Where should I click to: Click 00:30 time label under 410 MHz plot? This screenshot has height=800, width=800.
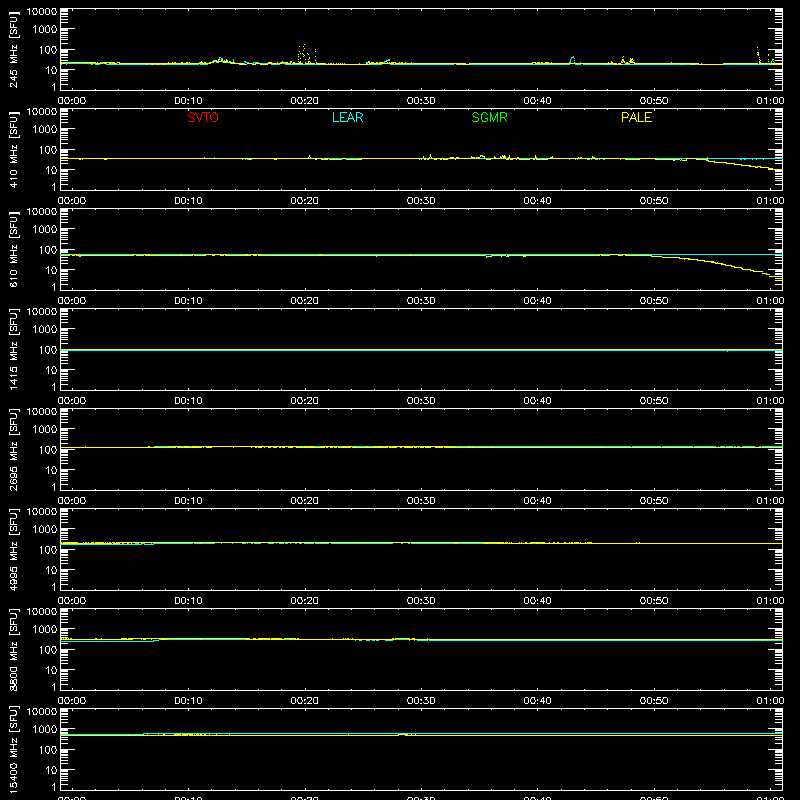coord(421,201)
